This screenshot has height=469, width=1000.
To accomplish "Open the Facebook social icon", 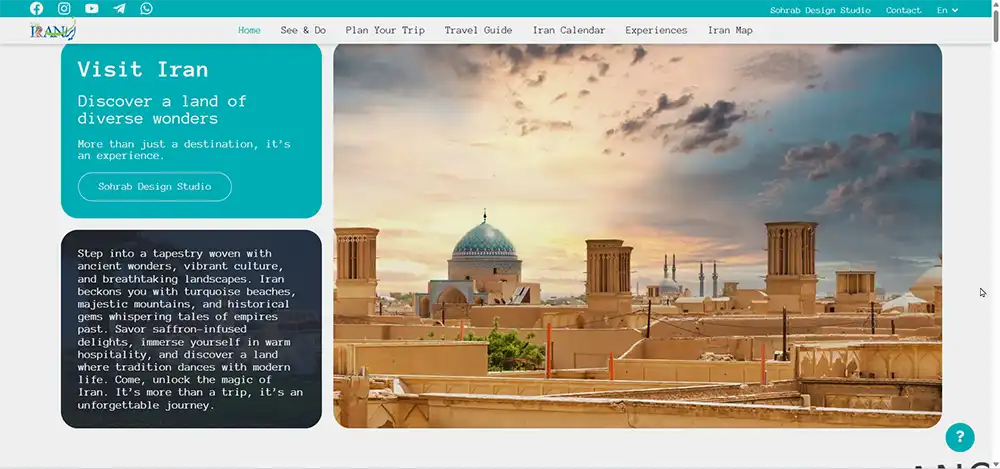I will tap(37, 9).
